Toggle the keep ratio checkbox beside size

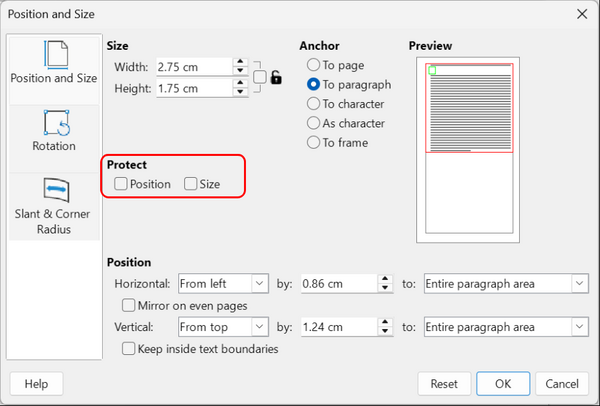(x=260, y=77)
